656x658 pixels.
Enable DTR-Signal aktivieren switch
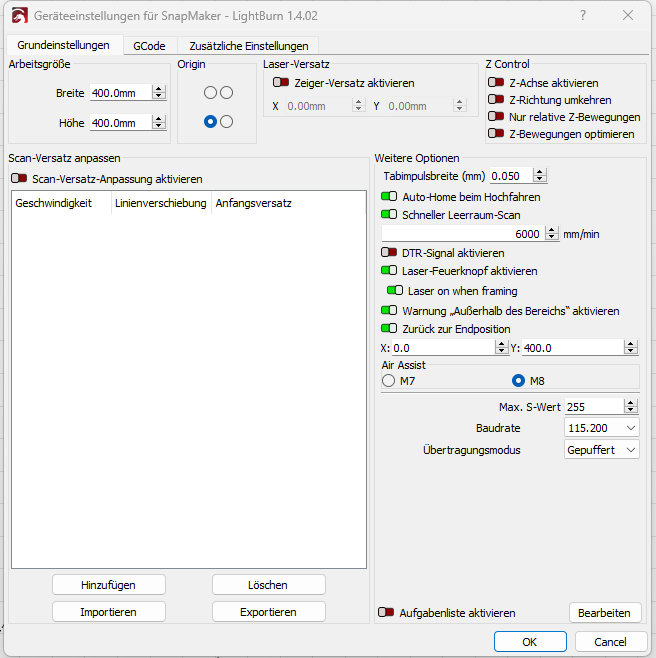pos(389,253)
